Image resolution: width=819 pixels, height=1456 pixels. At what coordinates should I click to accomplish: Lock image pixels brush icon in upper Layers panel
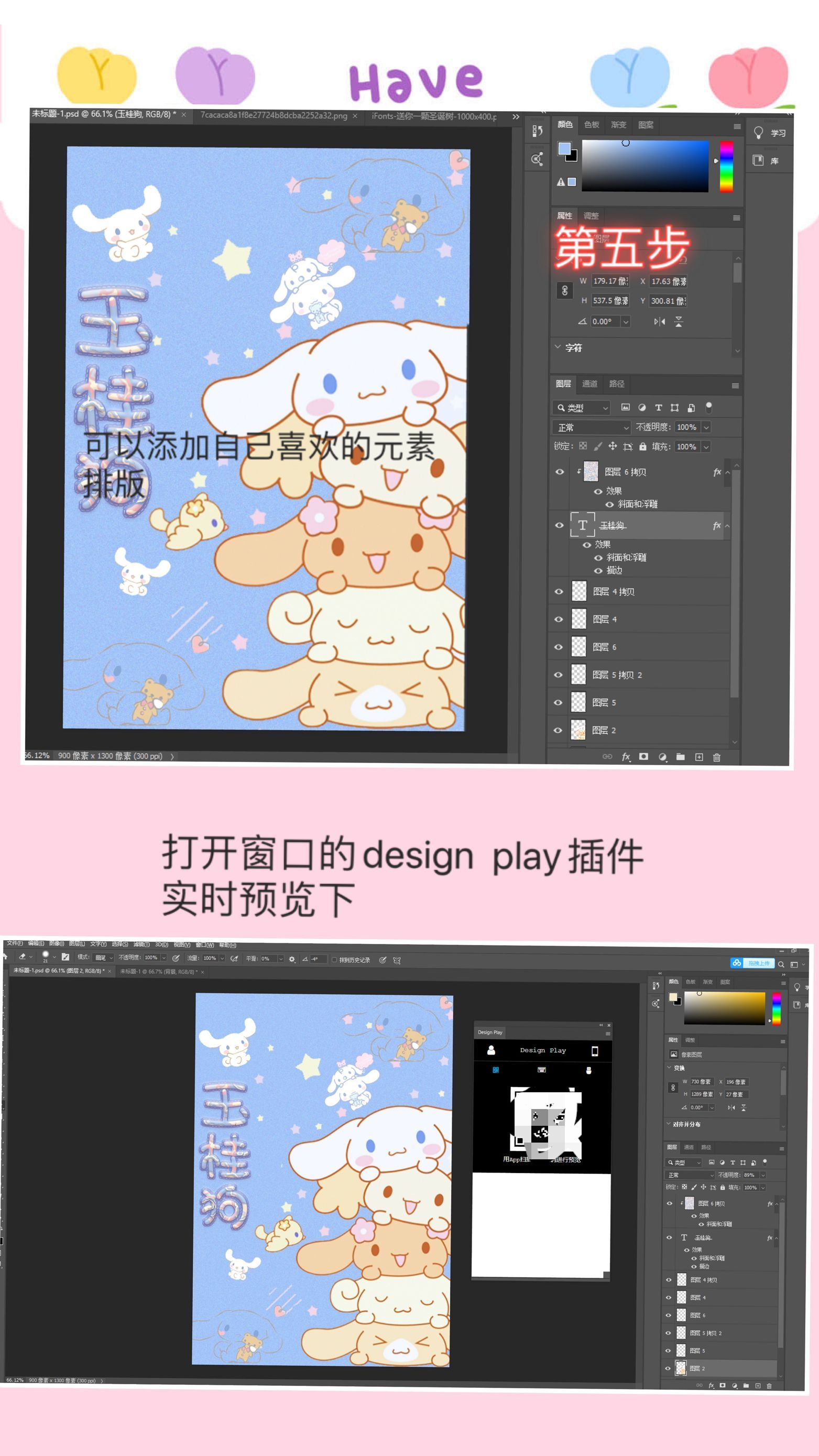tap(598, 446)
